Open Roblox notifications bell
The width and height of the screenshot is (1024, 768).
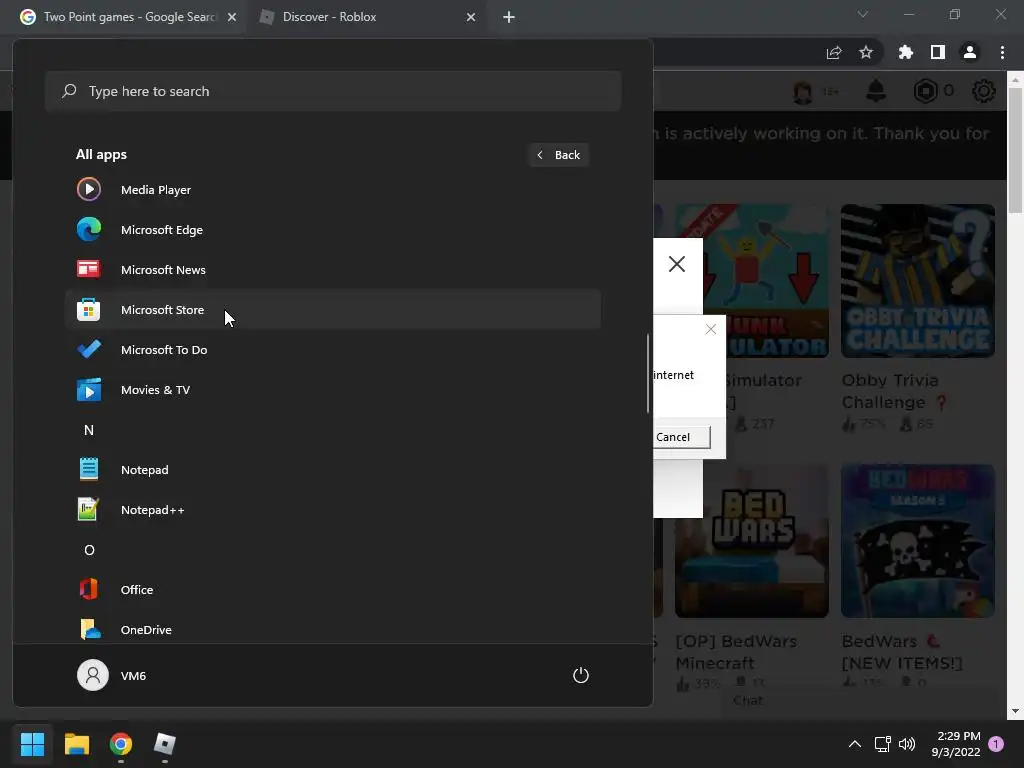click(x=876, y=91)
